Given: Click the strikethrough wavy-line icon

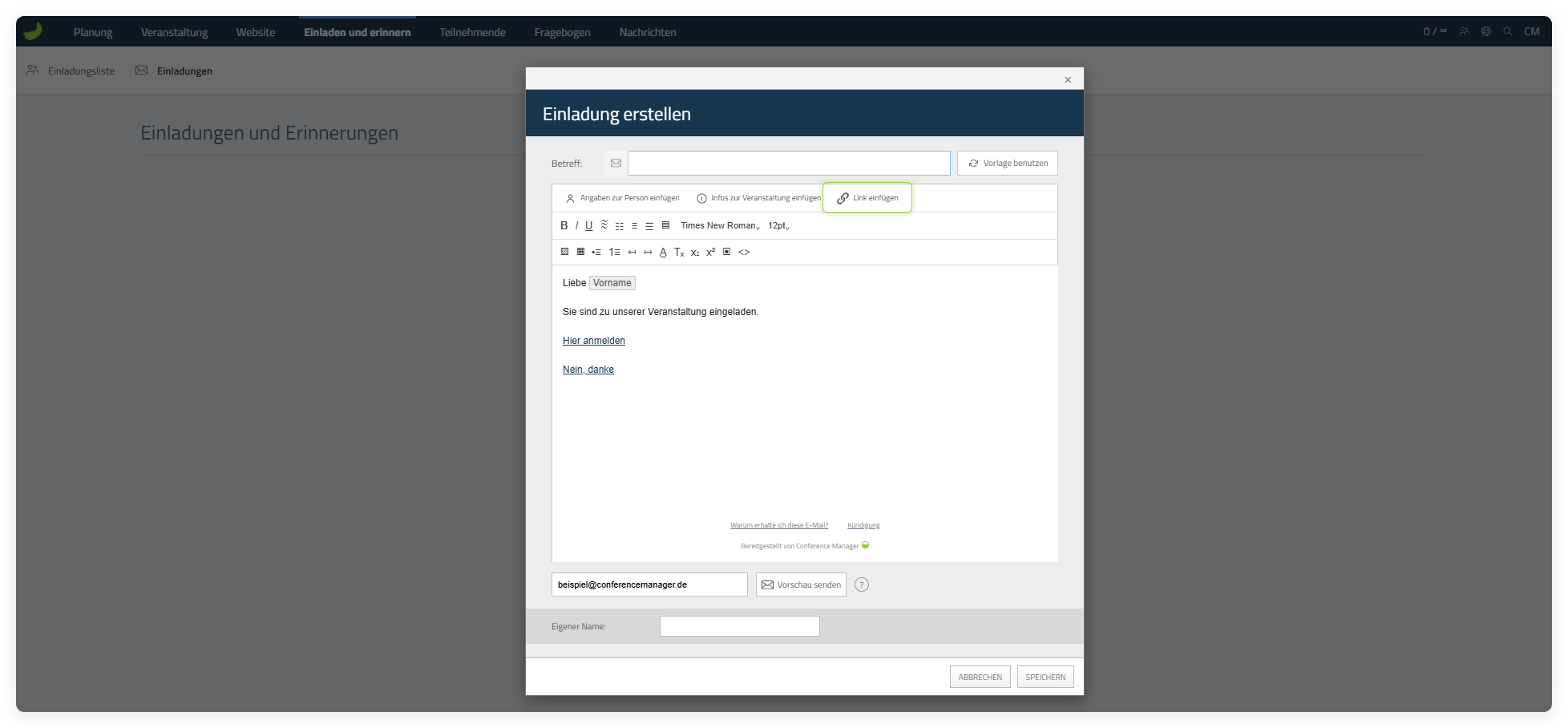Looking at the screenshot, I should click(x=604, y=224).
